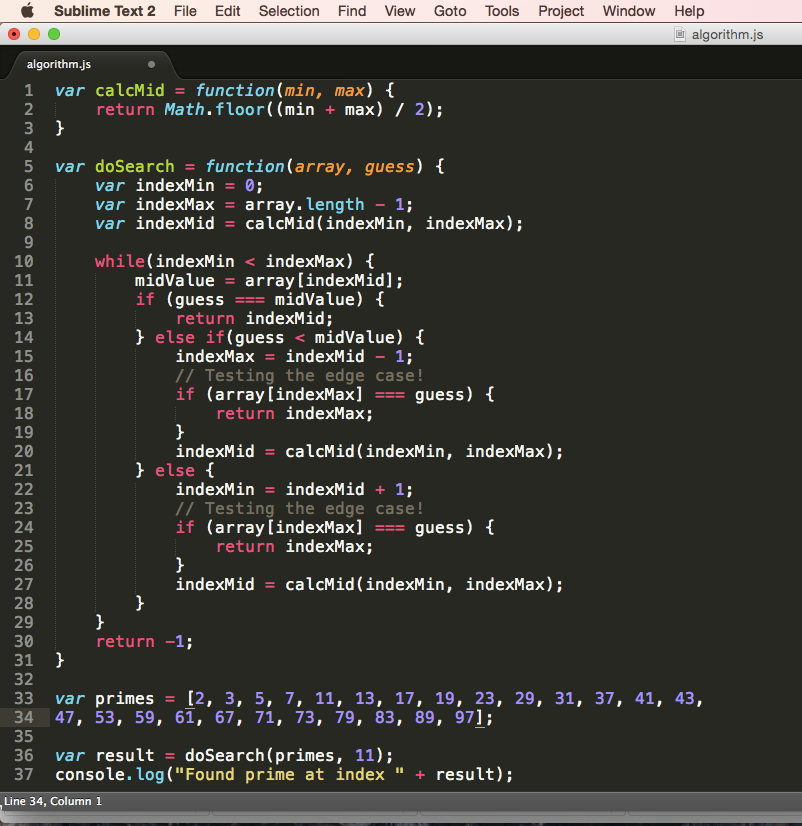Click line number 5 in the gutter
Image resolution: width=802 pixels, height=826 pixels.
28,166
